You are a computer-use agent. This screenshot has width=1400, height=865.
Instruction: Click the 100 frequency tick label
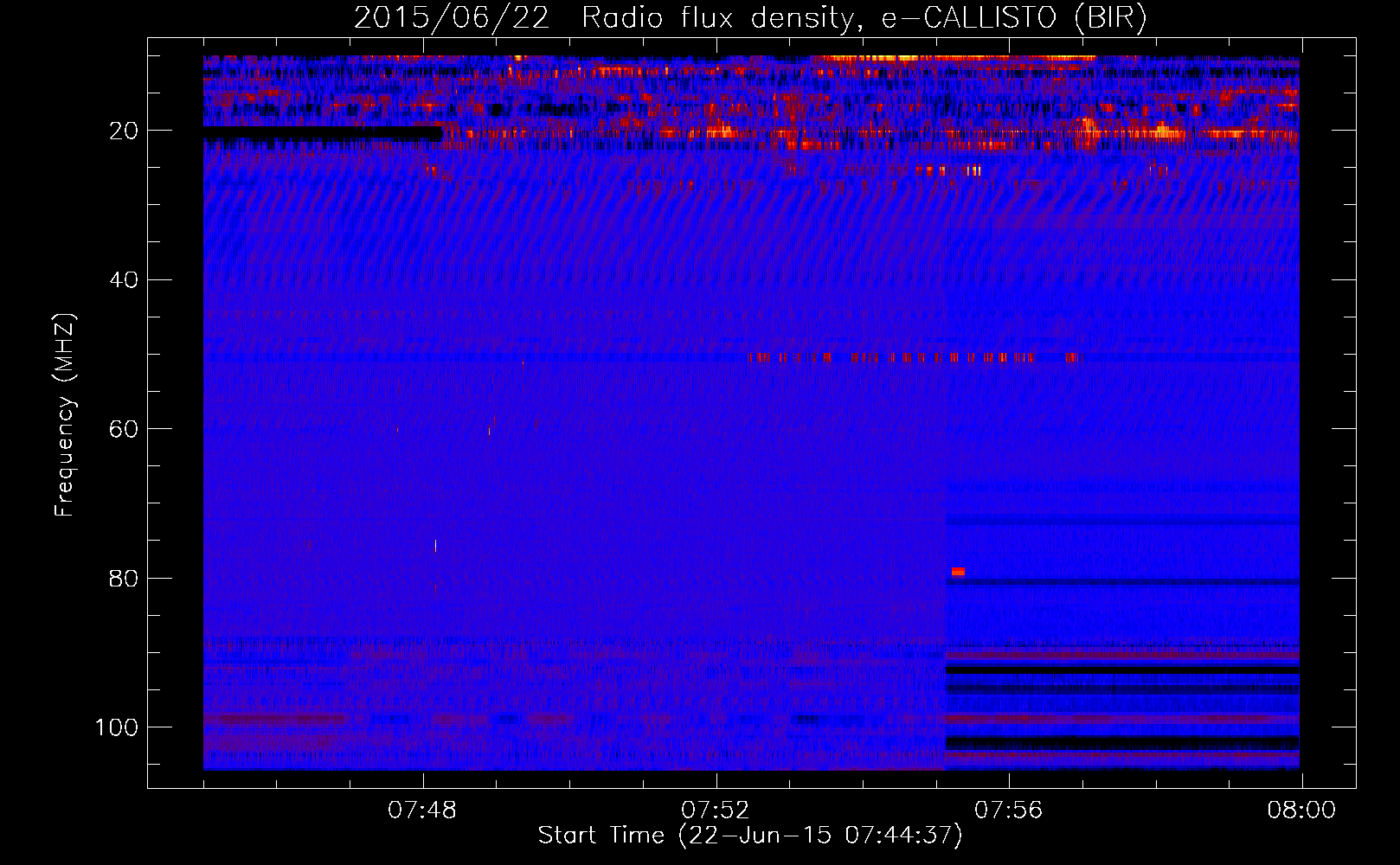[117, 727]
